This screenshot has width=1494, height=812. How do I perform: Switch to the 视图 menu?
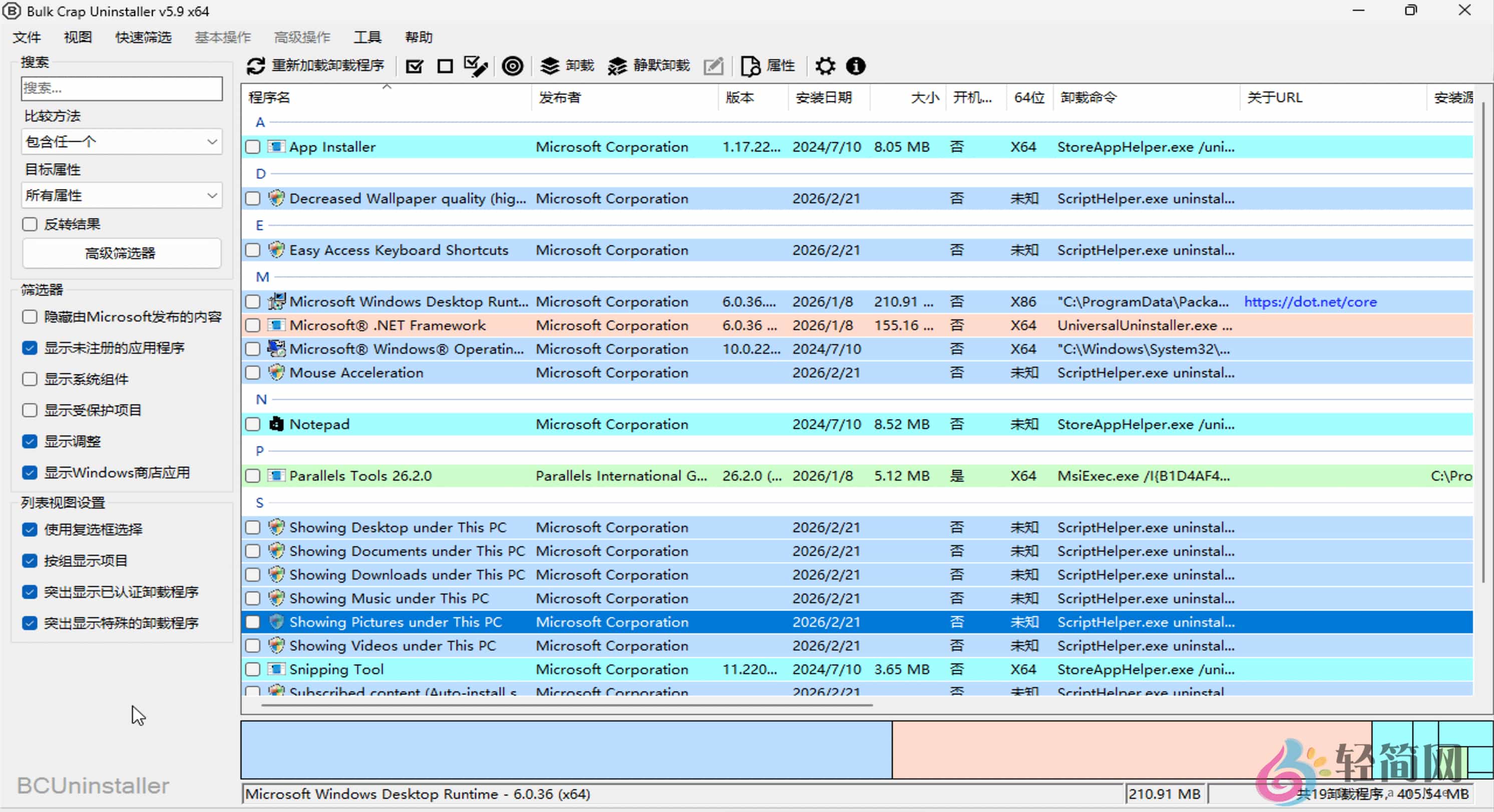pyautogui.click(x=77, y=37)
